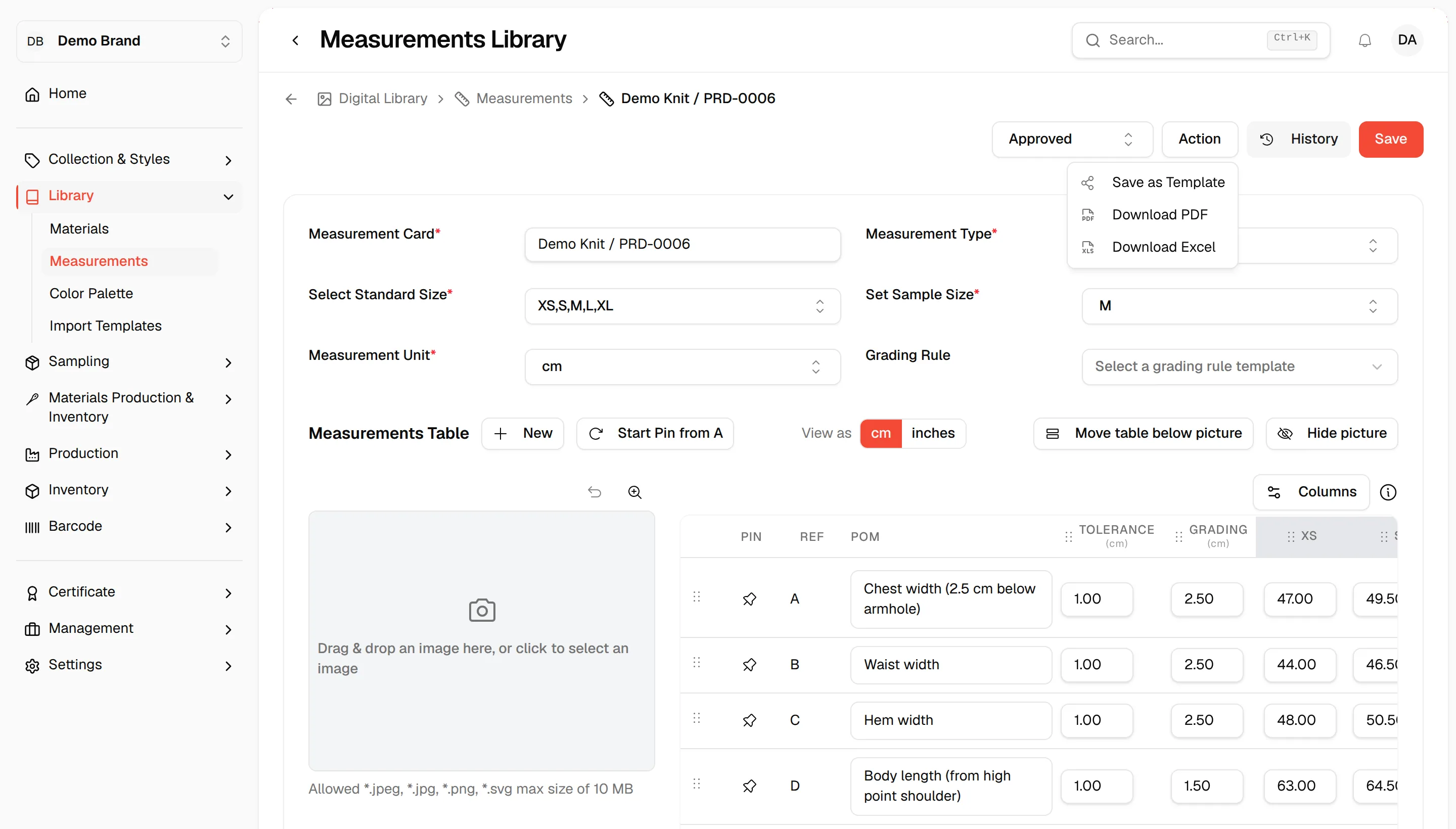The image size is (1456, 829).
Task: Open the Demo Brand switcher
Action: pyautogui.click(x=129, y=41)
